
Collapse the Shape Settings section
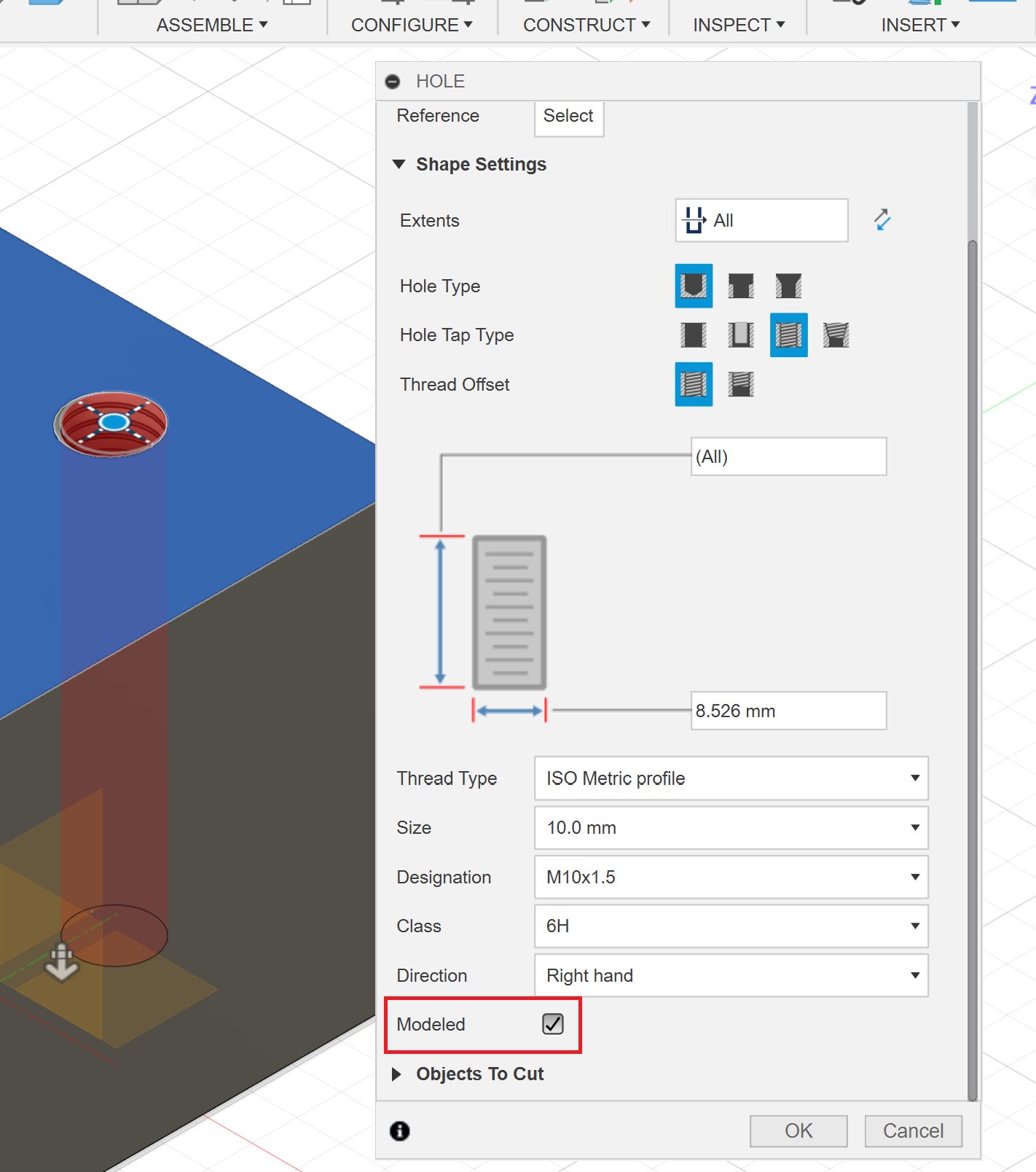[399, 165]
